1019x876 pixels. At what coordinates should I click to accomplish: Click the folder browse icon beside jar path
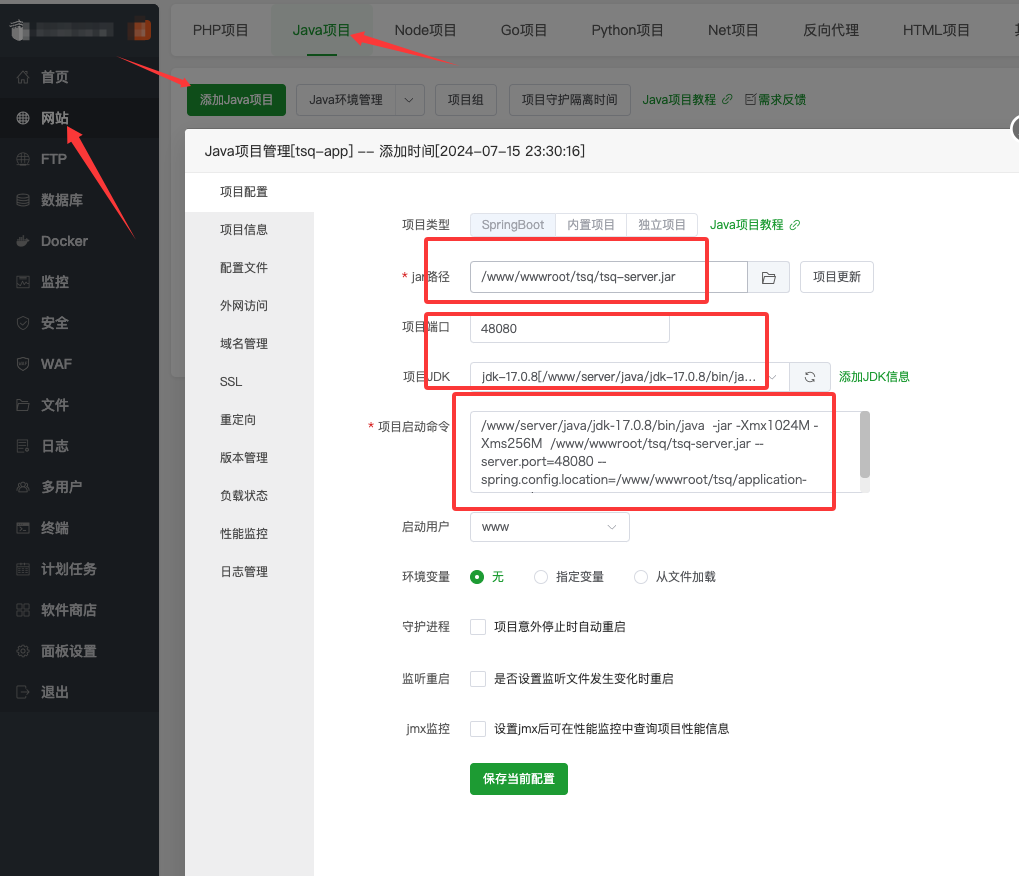[768, 277]
